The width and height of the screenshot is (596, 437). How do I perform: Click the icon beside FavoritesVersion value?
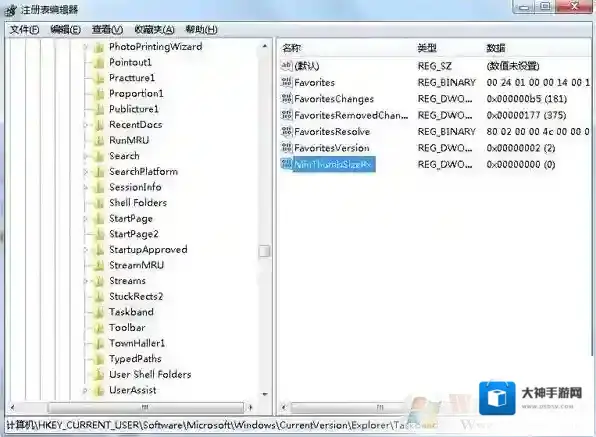pos(286,147)
